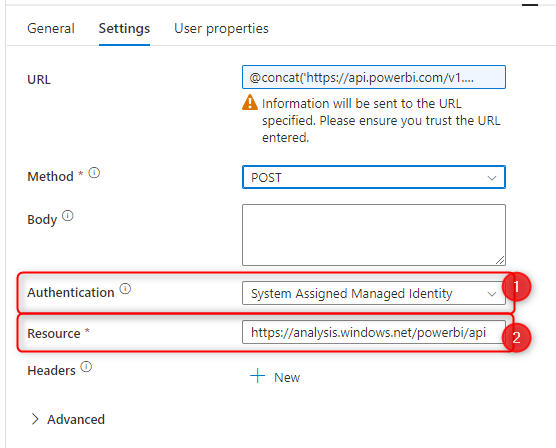Image resolution: width=556 pixels, height=448 pixels.
Task: Click the Body textarea resize handle
Action: [x=500, y=260]
